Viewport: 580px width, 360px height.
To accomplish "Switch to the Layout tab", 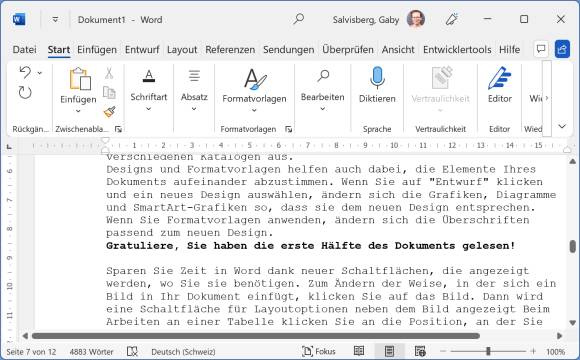I will click(x=182, y=50).
